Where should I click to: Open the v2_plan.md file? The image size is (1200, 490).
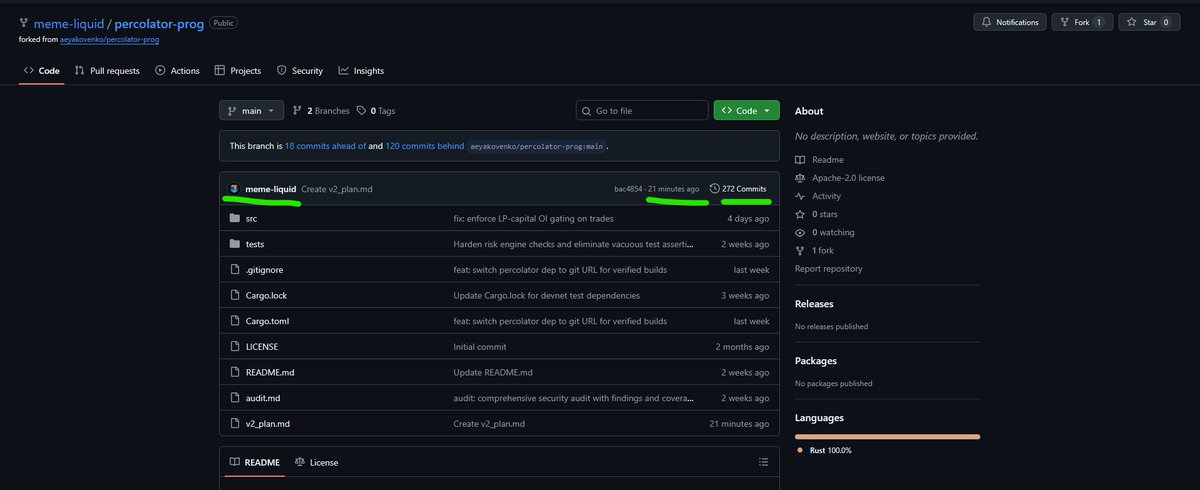coord(267,424)
